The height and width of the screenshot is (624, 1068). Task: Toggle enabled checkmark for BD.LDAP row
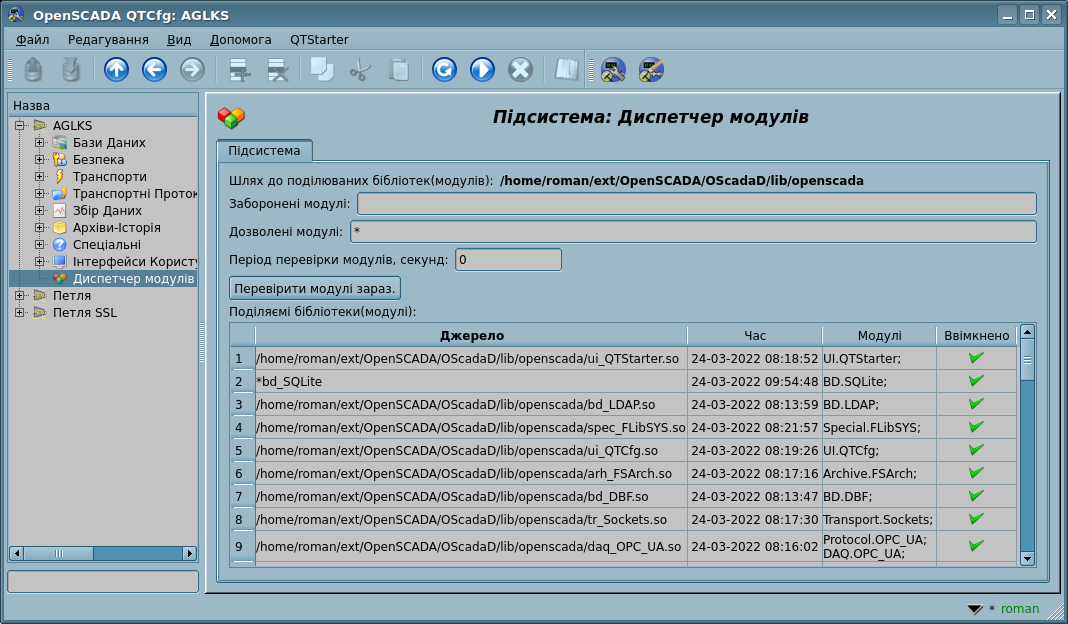click(976, 404)
